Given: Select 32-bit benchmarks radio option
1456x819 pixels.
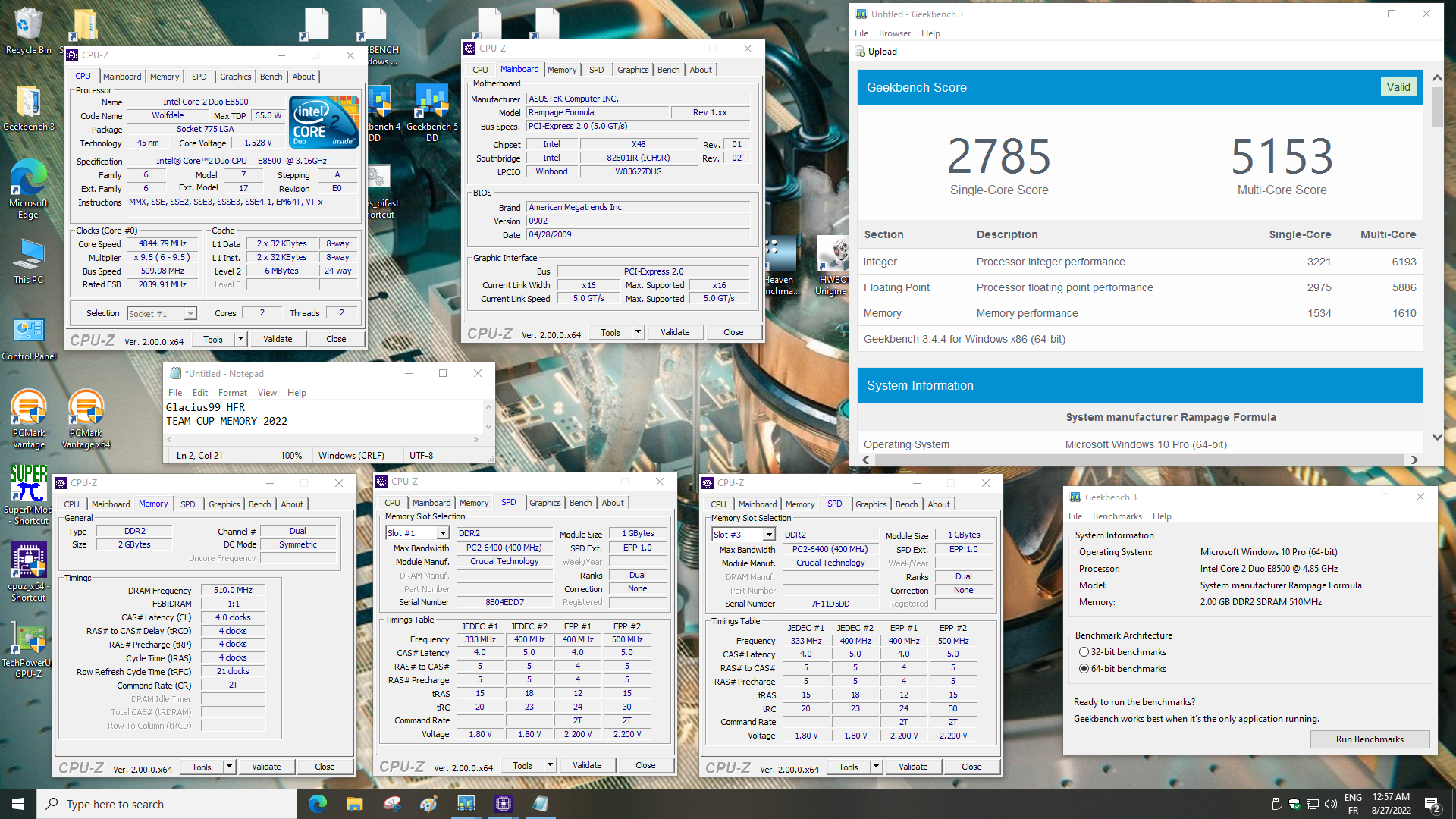Looking at the screenshot, I should click(x=1084, y=652).
